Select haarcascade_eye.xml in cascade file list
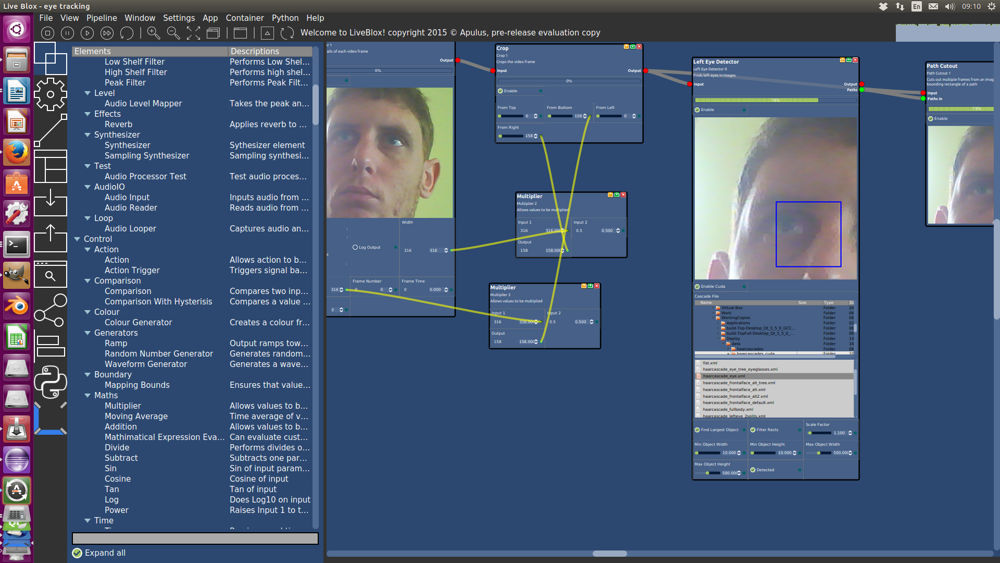The width and height of the screenshot is (1000, 563). pos(724,376)
